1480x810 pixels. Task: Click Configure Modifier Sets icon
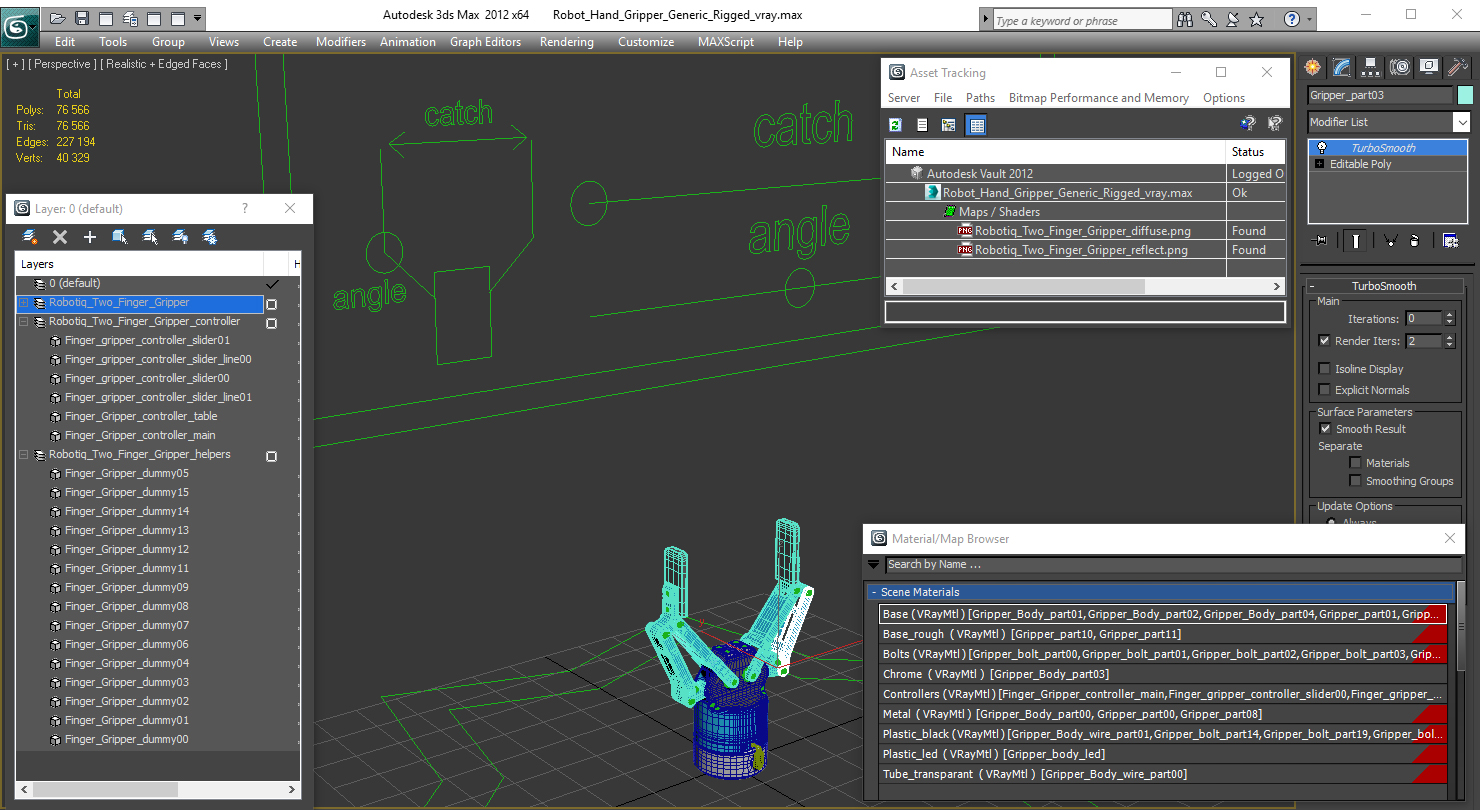click(x=1450, y=240)
